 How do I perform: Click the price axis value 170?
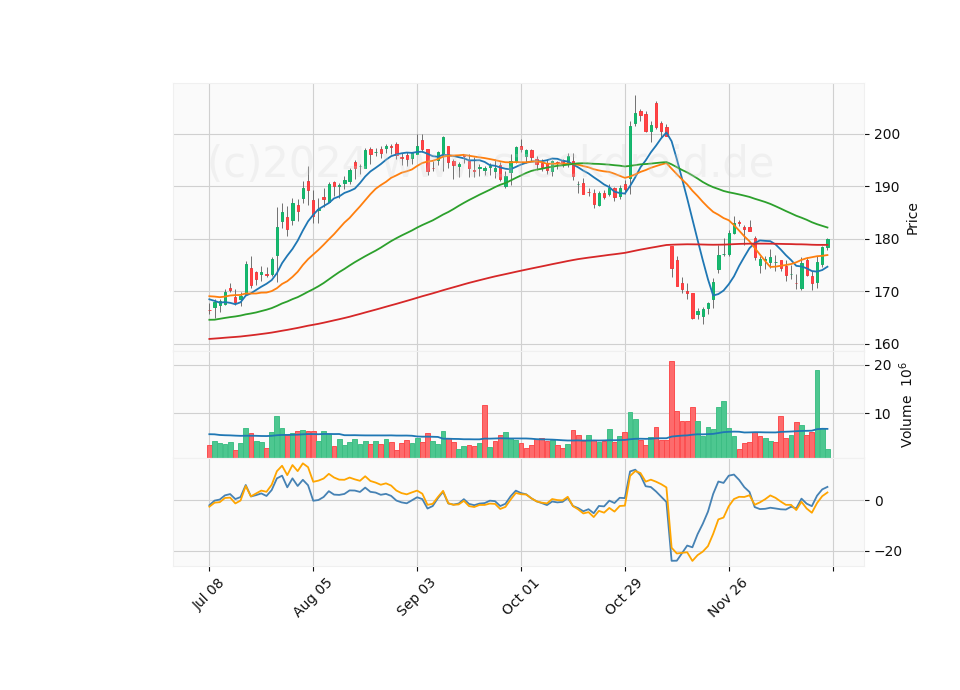(x=887, y=292)
